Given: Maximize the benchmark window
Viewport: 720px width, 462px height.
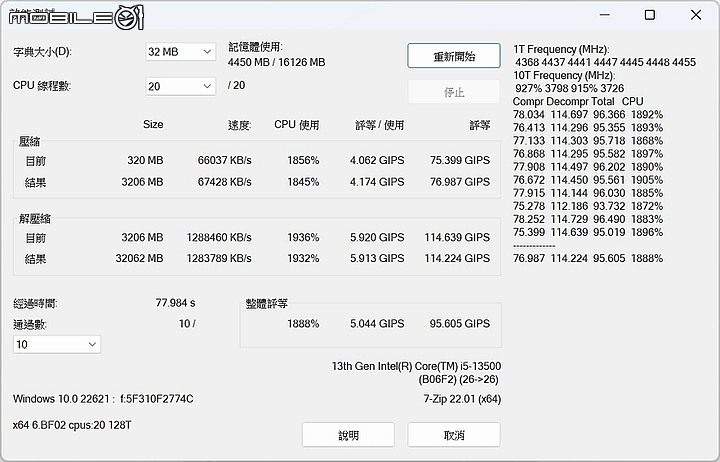Looking at the screenshot, I should (x=650, y=15).
